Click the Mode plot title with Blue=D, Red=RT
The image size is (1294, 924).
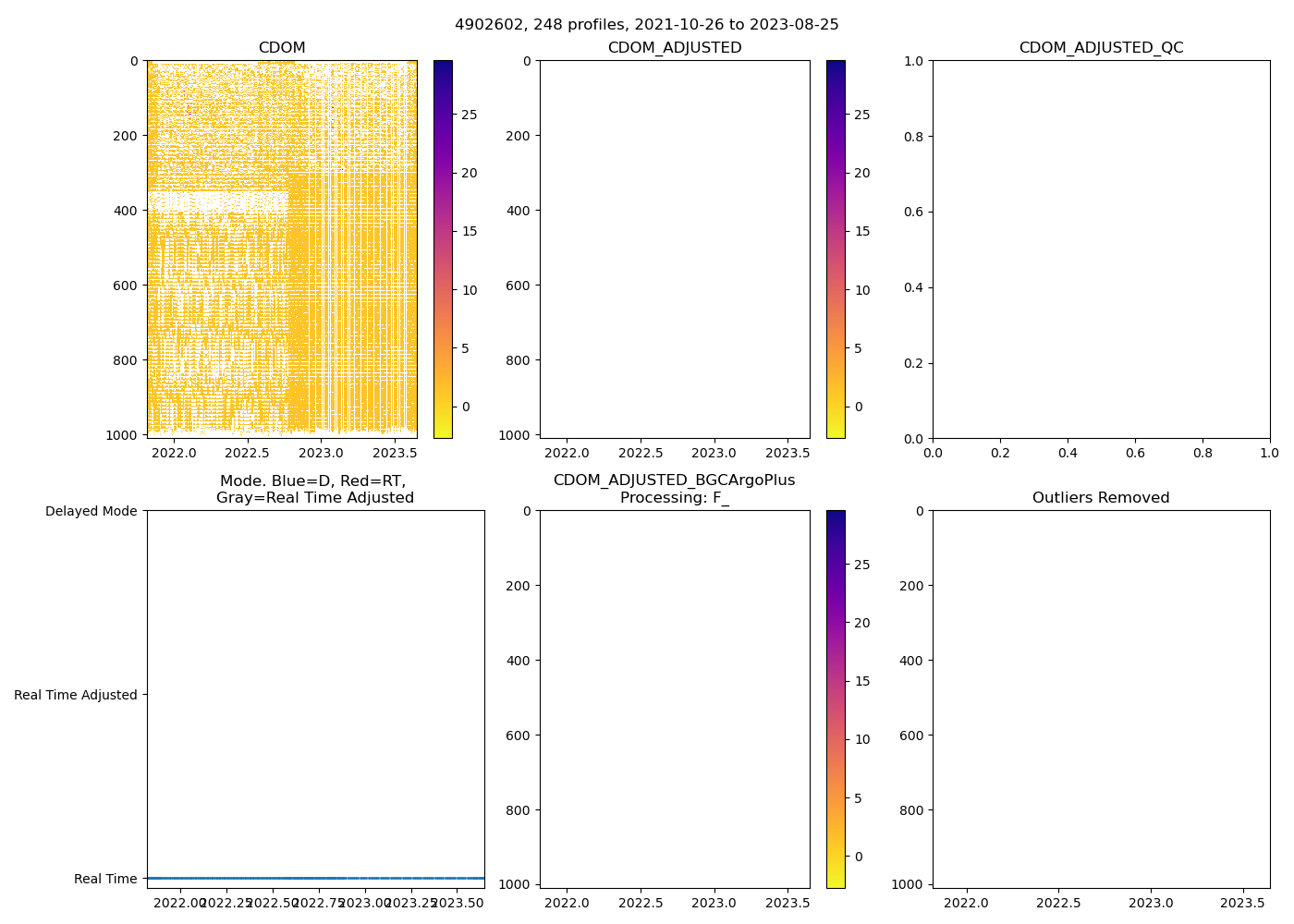(314, 489)
